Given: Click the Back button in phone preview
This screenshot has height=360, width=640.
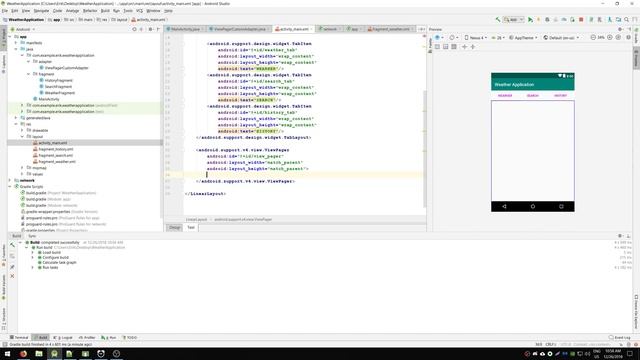Looking at the screenshot, I should [504, 207].
